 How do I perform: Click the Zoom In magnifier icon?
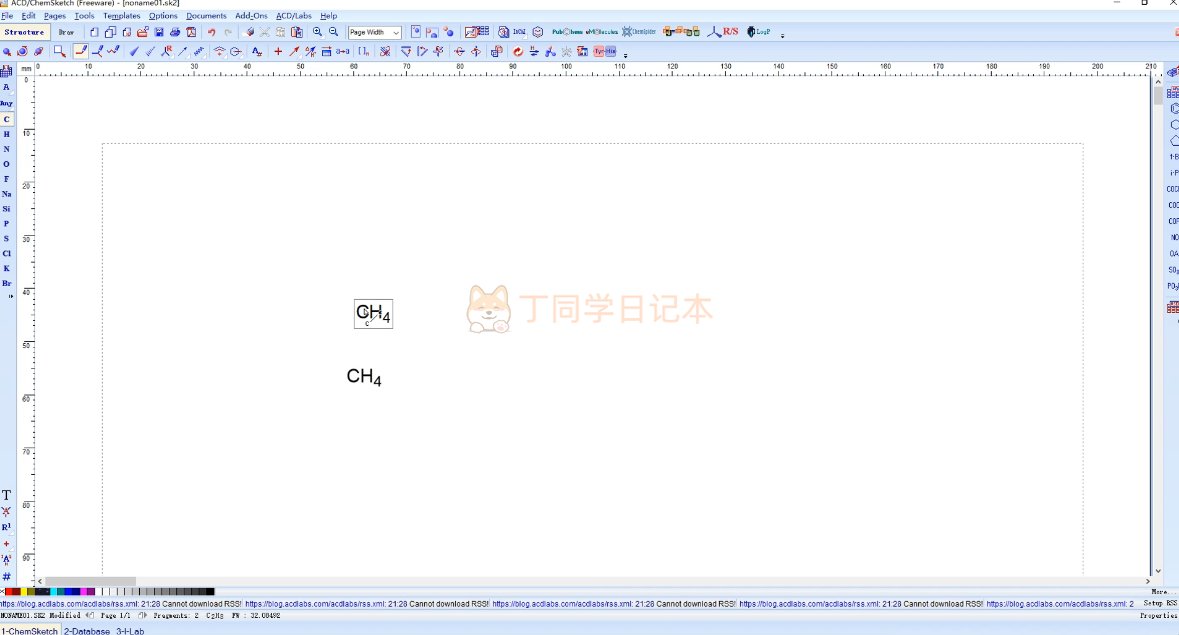point(317,32)
